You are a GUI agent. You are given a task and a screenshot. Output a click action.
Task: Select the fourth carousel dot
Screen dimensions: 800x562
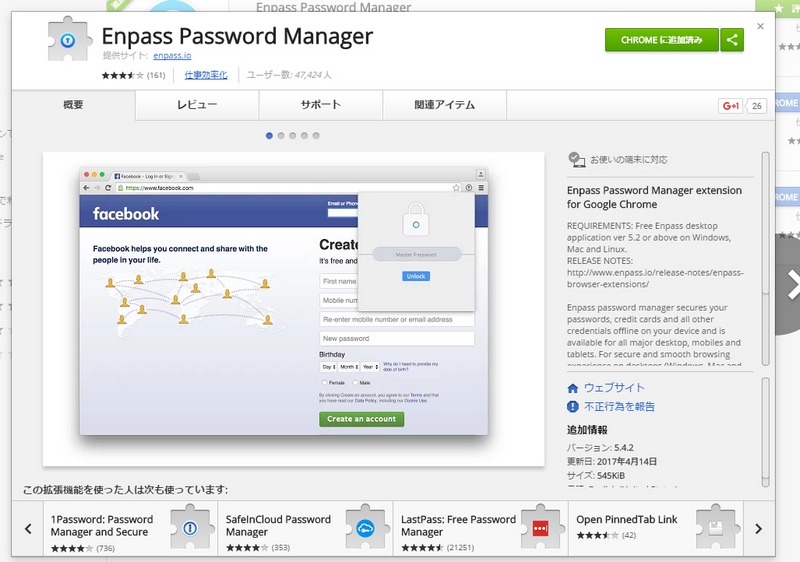(304, 136)
